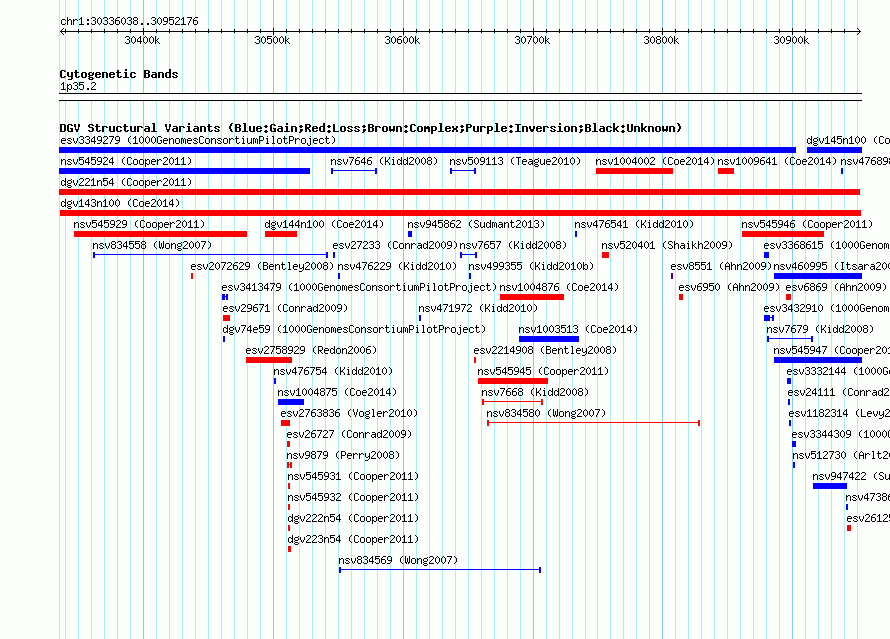The image size is (890, 639).
Task: Click the 1p35.2 cytogenetic band label
Action: (x=78, y=86)
